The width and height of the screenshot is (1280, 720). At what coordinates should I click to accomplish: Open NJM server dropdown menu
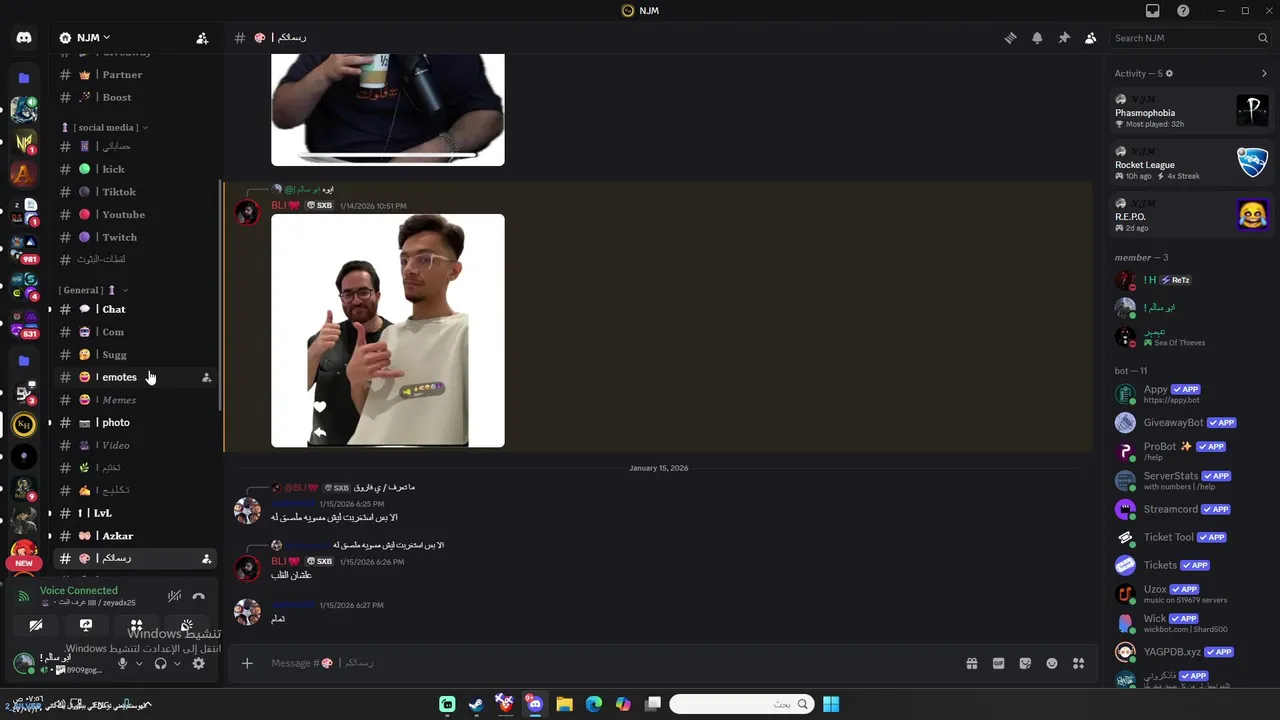85,38
